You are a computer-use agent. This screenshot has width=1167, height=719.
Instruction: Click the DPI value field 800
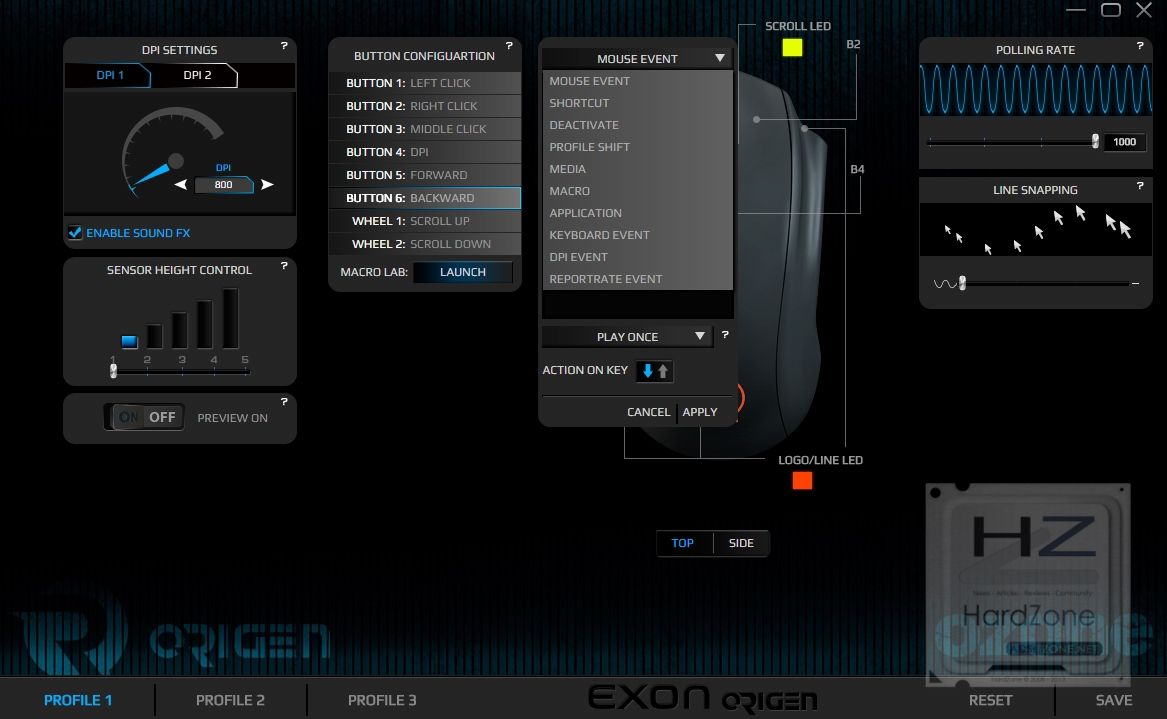pyautogui.click(x=223, y=185)
